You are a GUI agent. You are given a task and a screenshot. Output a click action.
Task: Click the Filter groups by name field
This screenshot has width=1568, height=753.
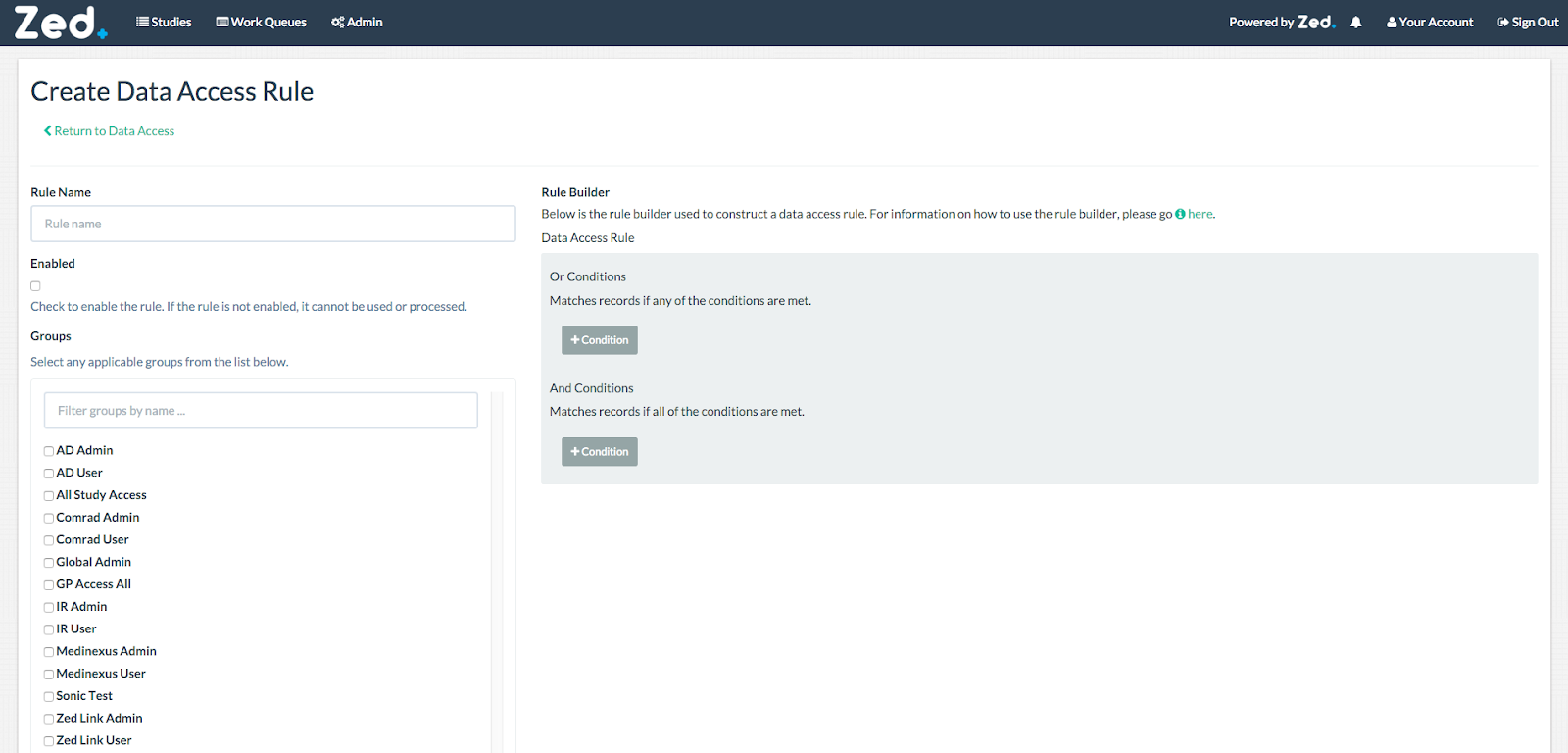[x=261, y=411]
